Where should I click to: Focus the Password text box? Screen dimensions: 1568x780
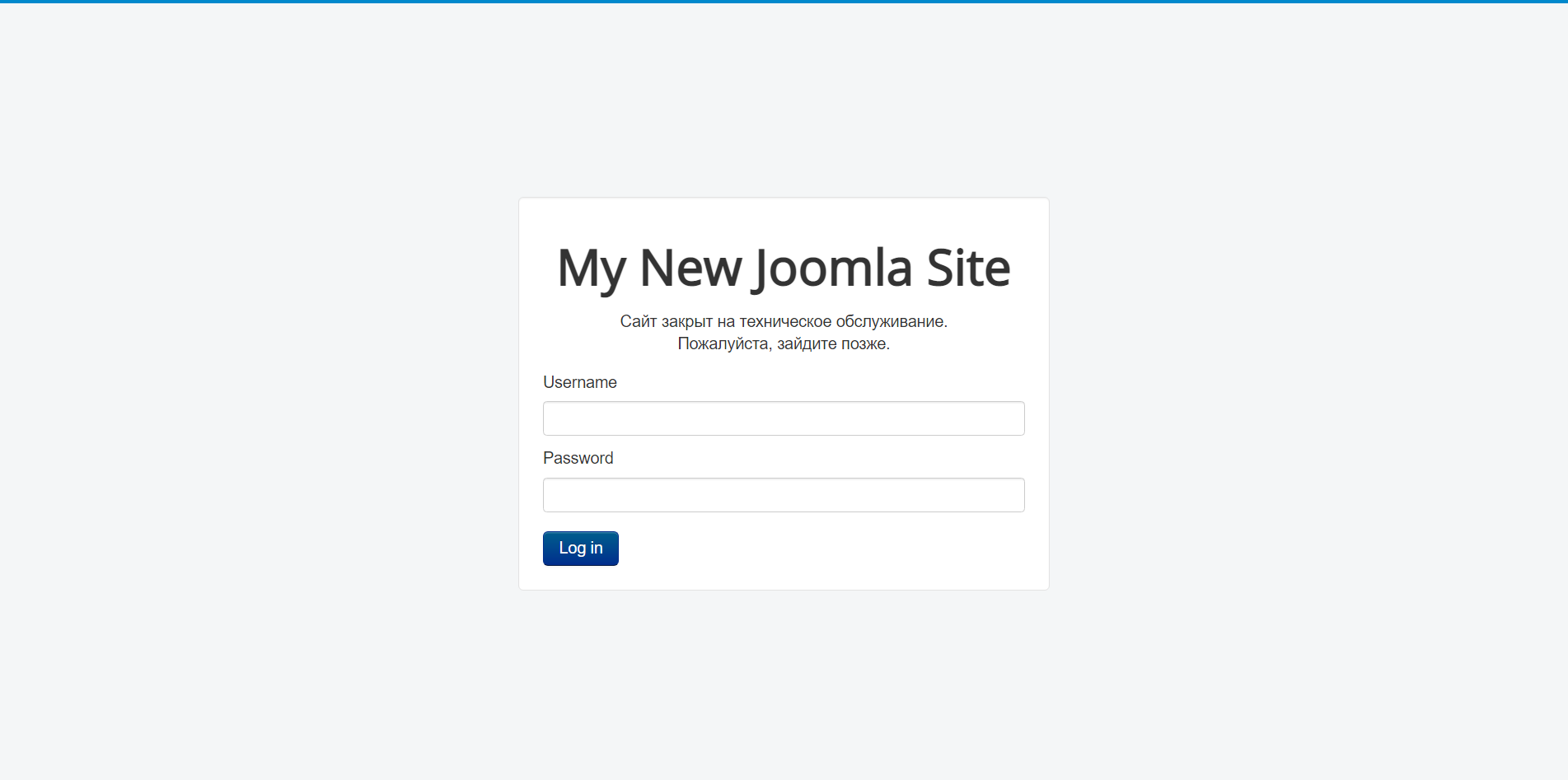pyautogui.click(x=784, y=495)
